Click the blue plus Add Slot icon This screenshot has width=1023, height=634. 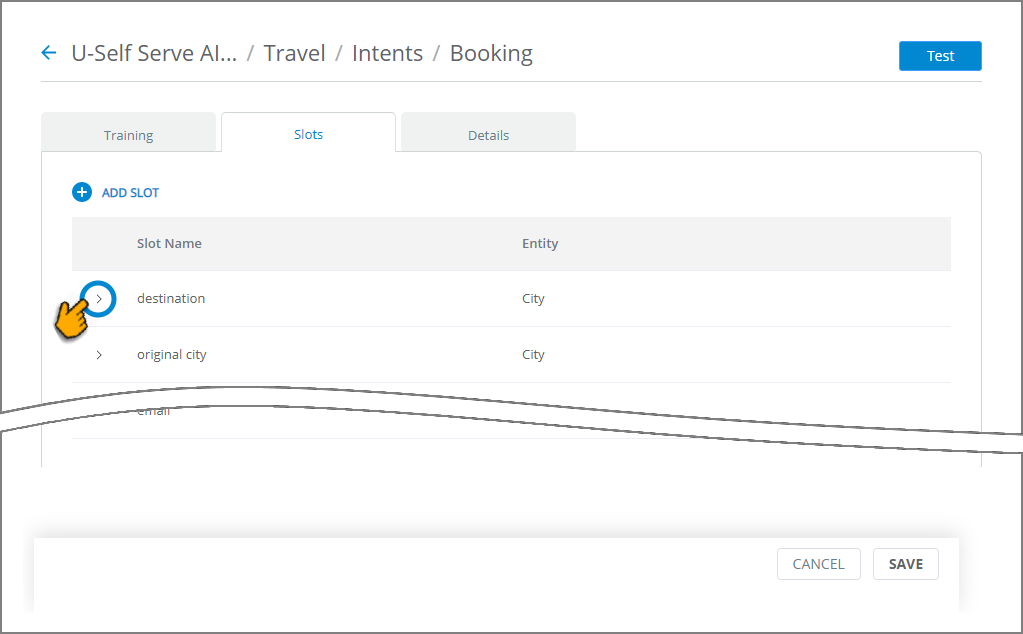[82, 192]
